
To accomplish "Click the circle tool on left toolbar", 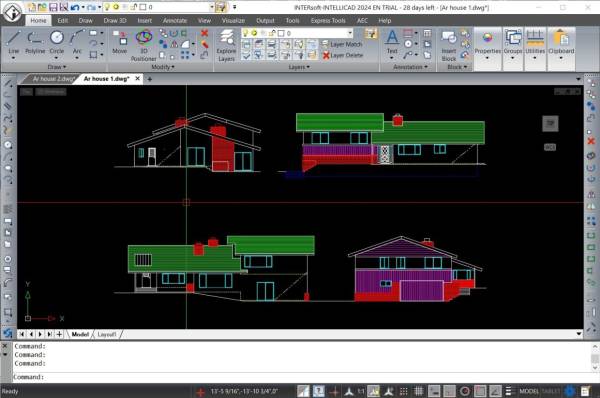I will (8, 145).
